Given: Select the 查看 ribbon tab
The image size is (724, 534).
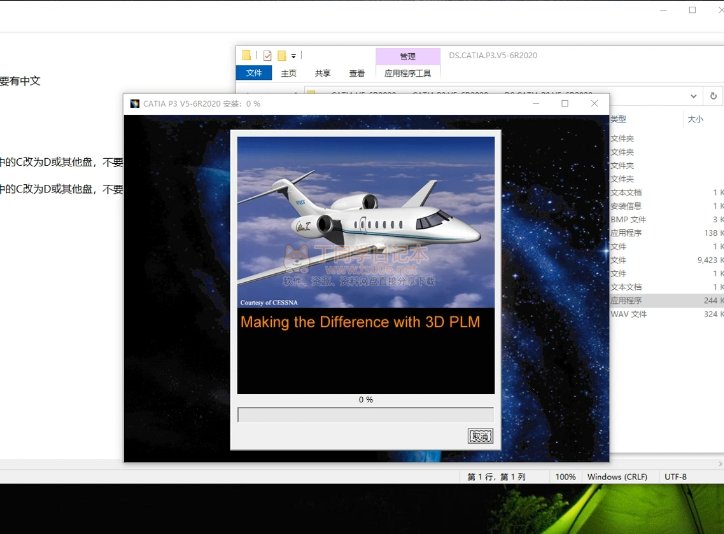Looking at the screenshot, I should [357, 73].
